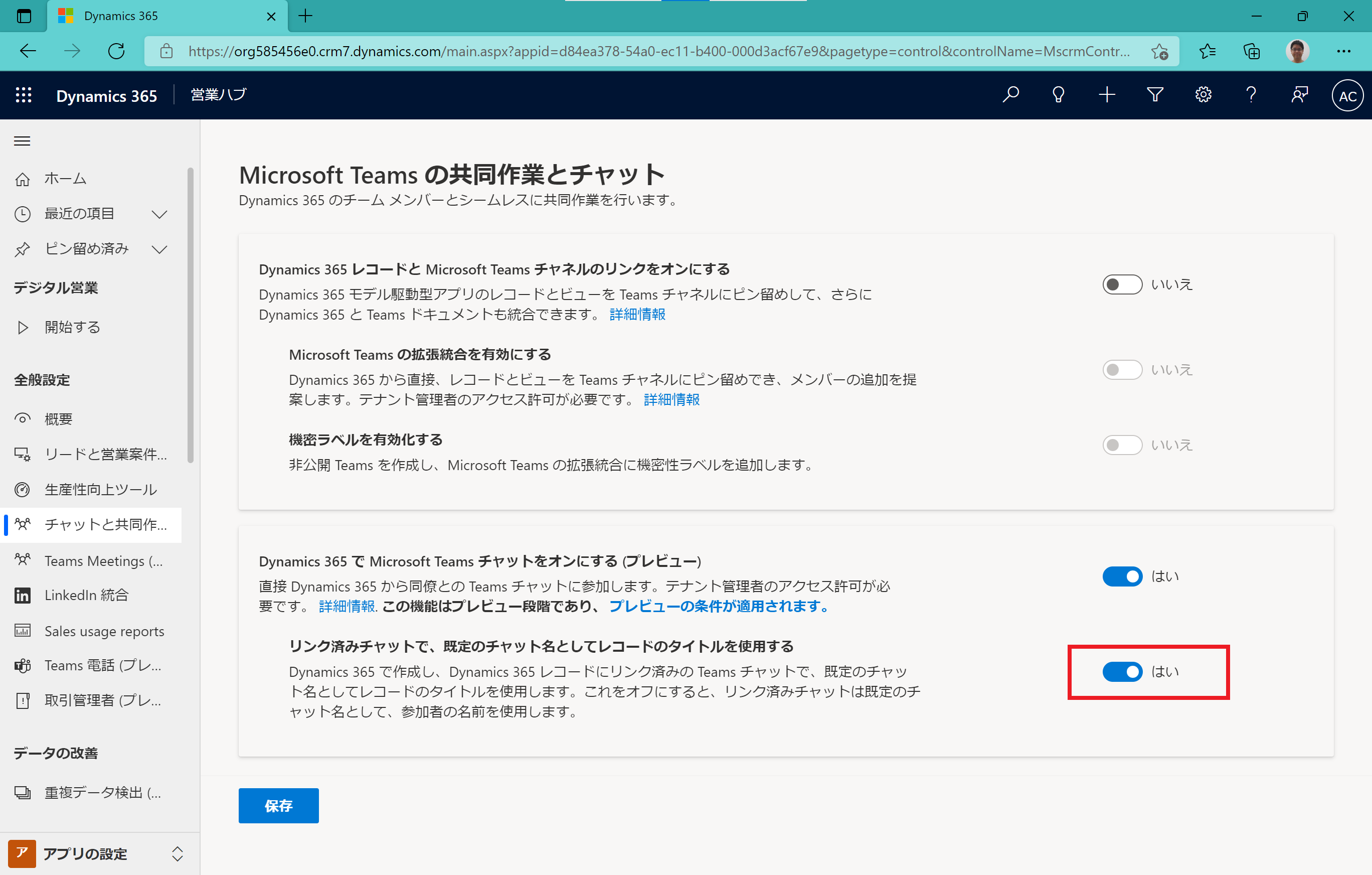This screenshot has height=875, width=1372.
Task: Click the plus quick create icon
Action: pos(1107,95)
